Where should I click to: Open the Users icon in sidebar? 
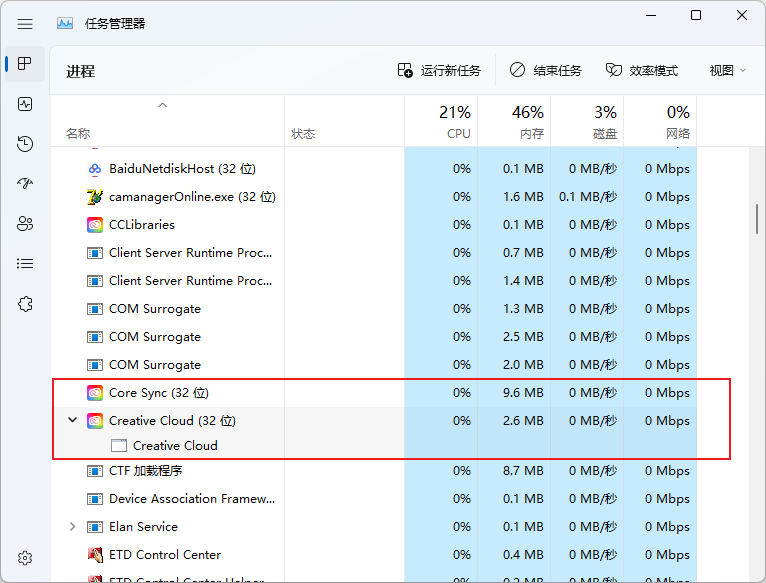25,224
